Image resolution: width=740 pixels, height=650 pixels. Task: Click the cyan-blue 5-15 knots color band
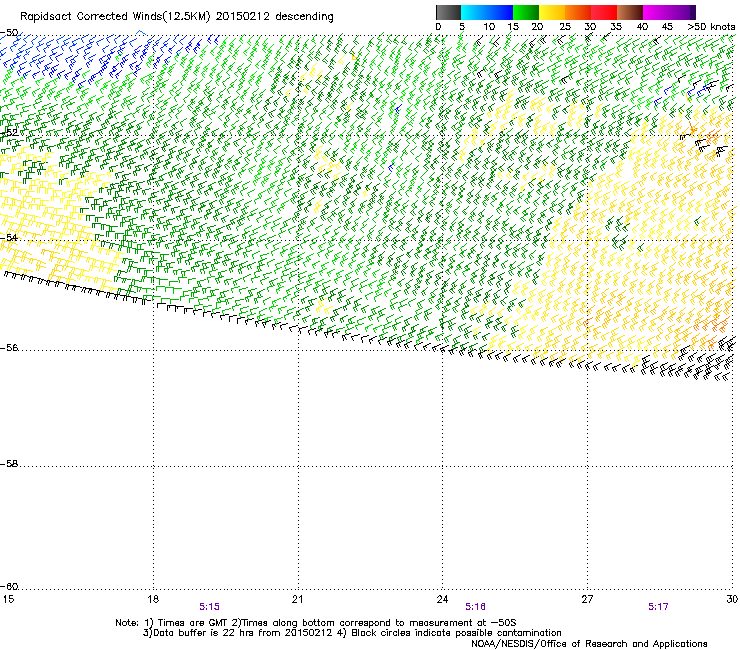487,12
